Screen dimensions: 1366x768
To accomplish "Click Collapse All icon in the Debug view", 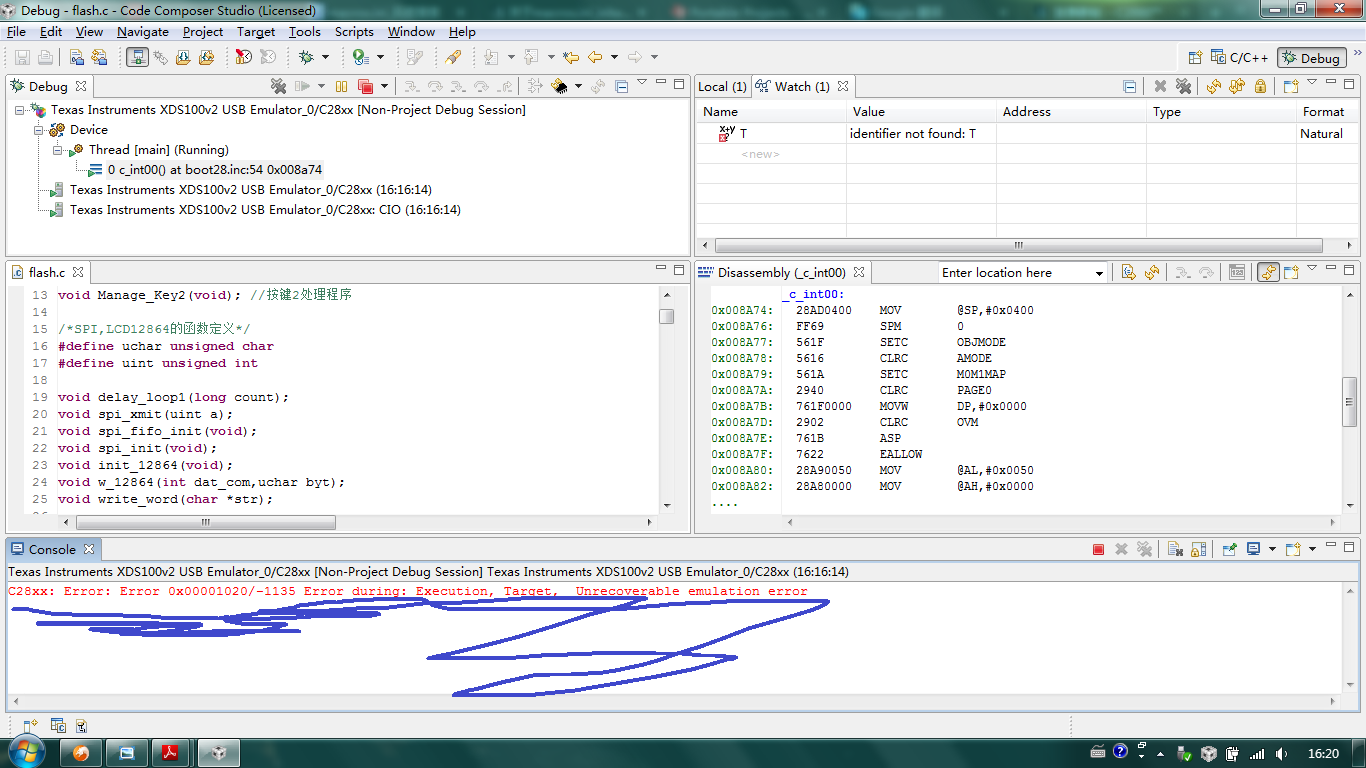I will [621, 86].
